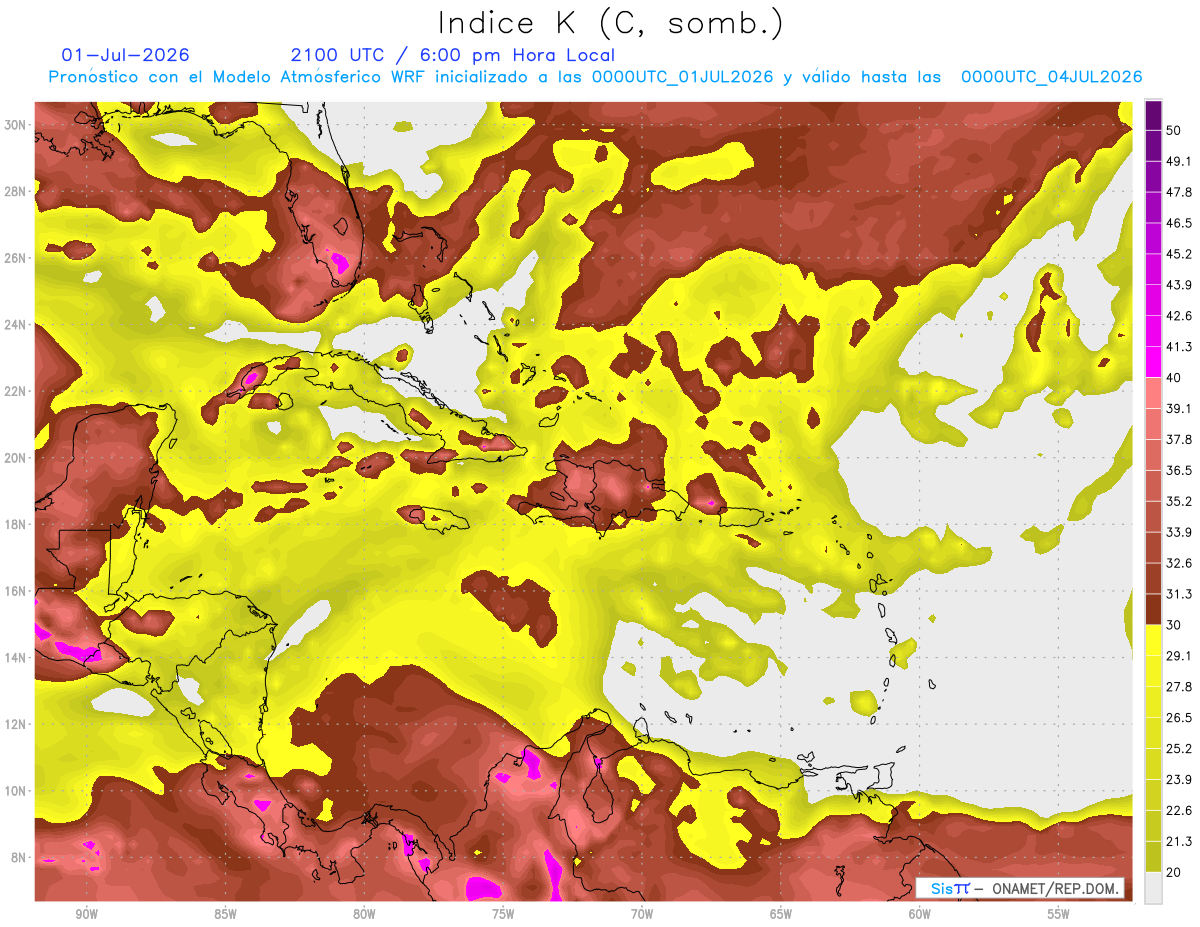Select the magenta swatch between 40 and 41.3
The image size is (1200, 927).
(1154, 362)
